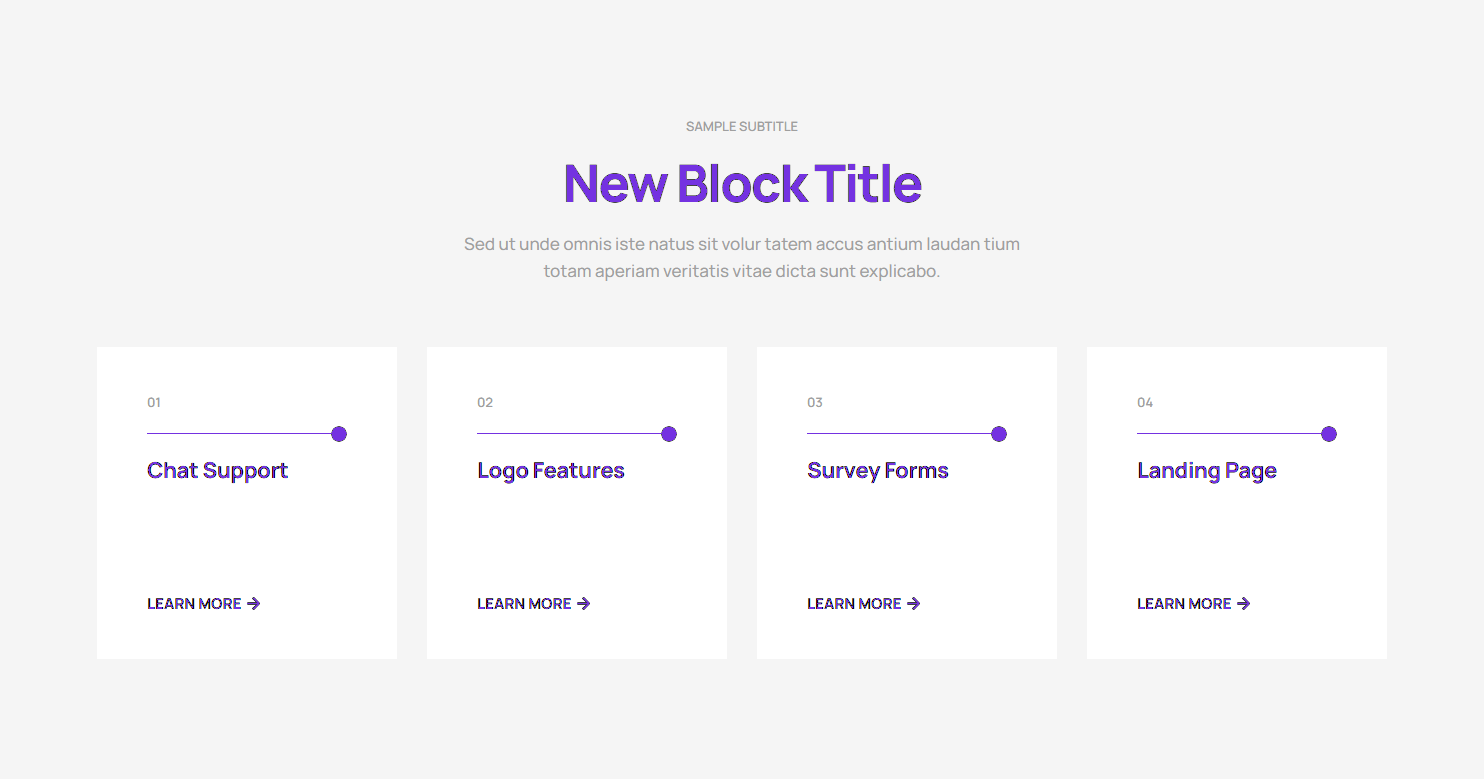Click the Sample Subtitle text

[x=742, y=127]
